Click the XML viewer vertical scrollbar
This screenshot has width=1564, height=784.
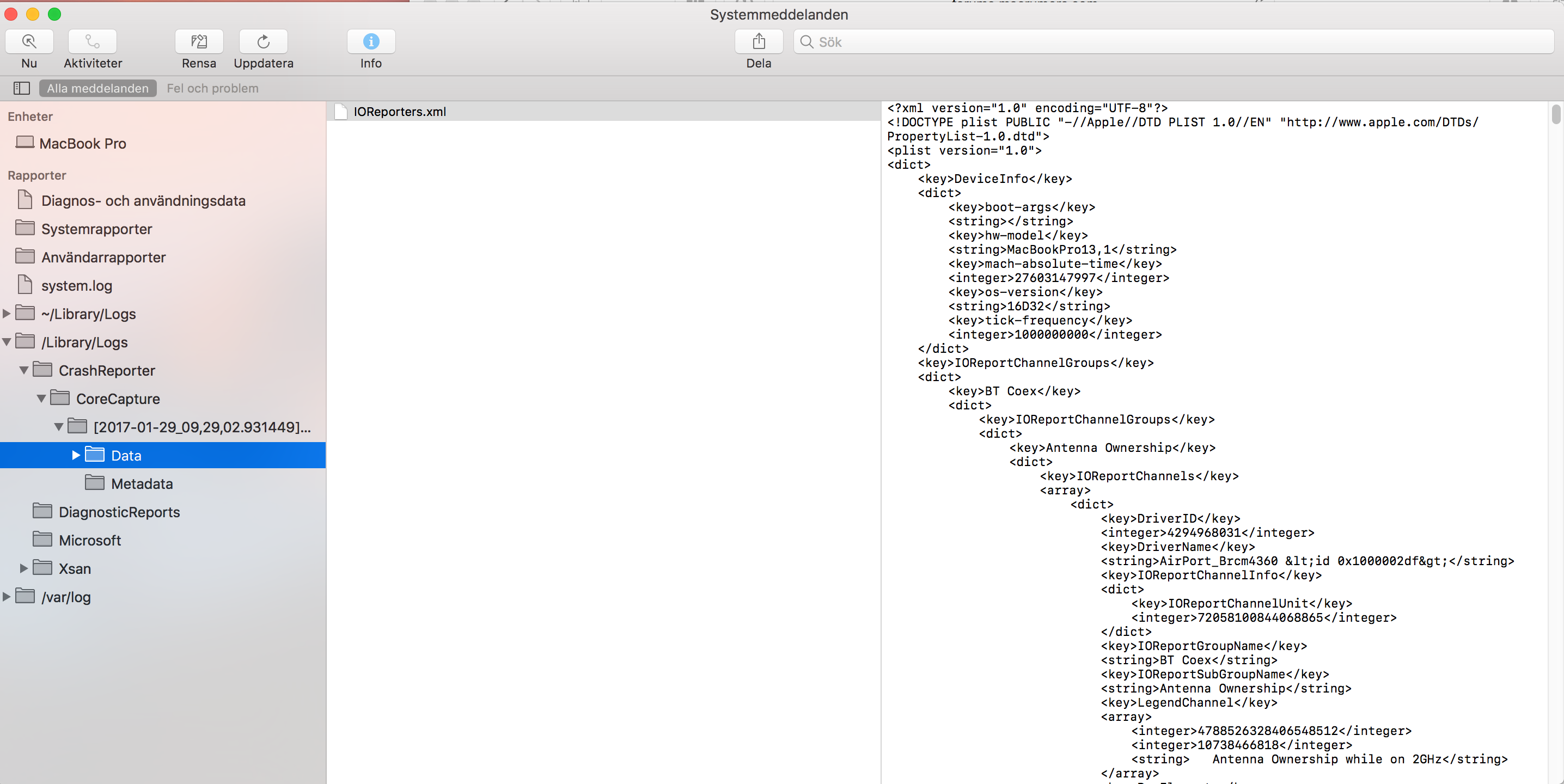coord(1555,114)
